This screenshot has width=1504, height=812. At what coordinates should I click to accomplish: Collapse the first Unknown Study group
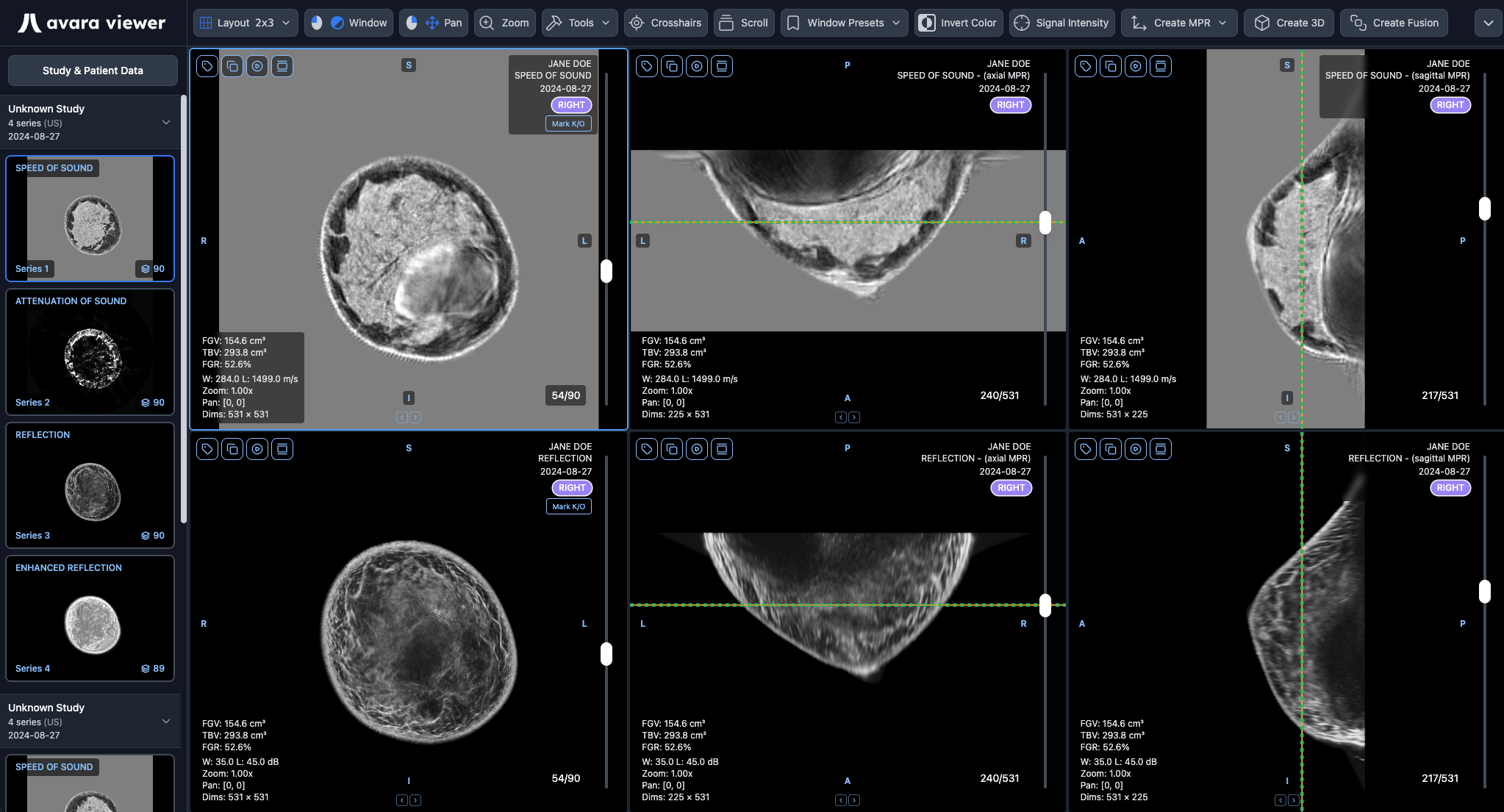point(166,122)
